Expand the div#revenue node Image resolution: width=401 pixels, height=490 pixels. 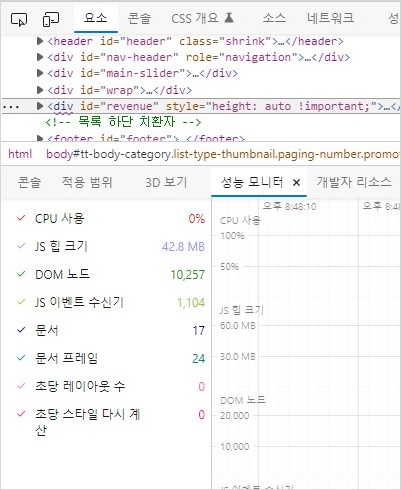(x=40, y=106)
